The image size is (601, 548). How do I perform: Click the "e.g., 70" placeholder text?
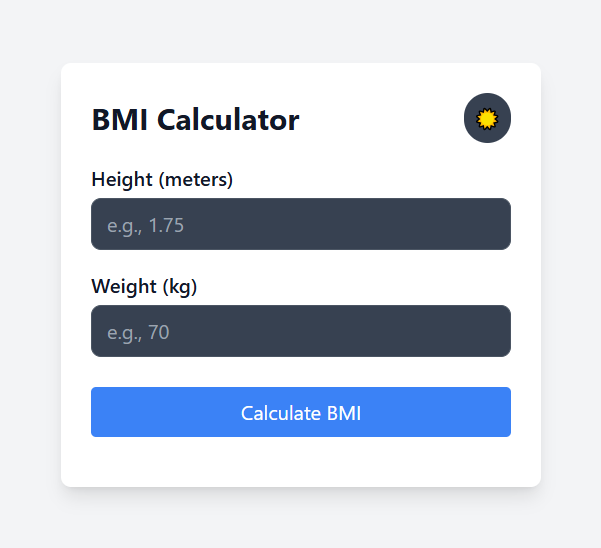tap(138, 332)
